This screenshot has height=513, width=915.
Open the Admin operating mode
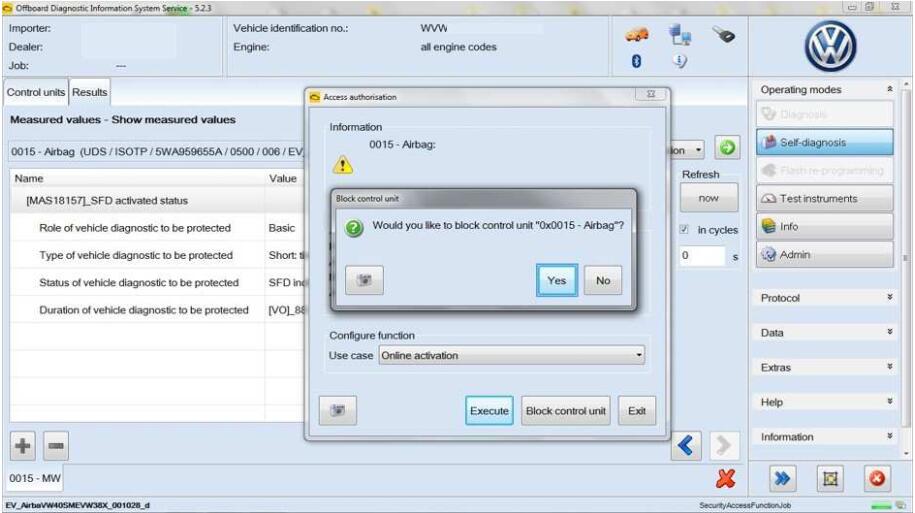tap(825, 254)
